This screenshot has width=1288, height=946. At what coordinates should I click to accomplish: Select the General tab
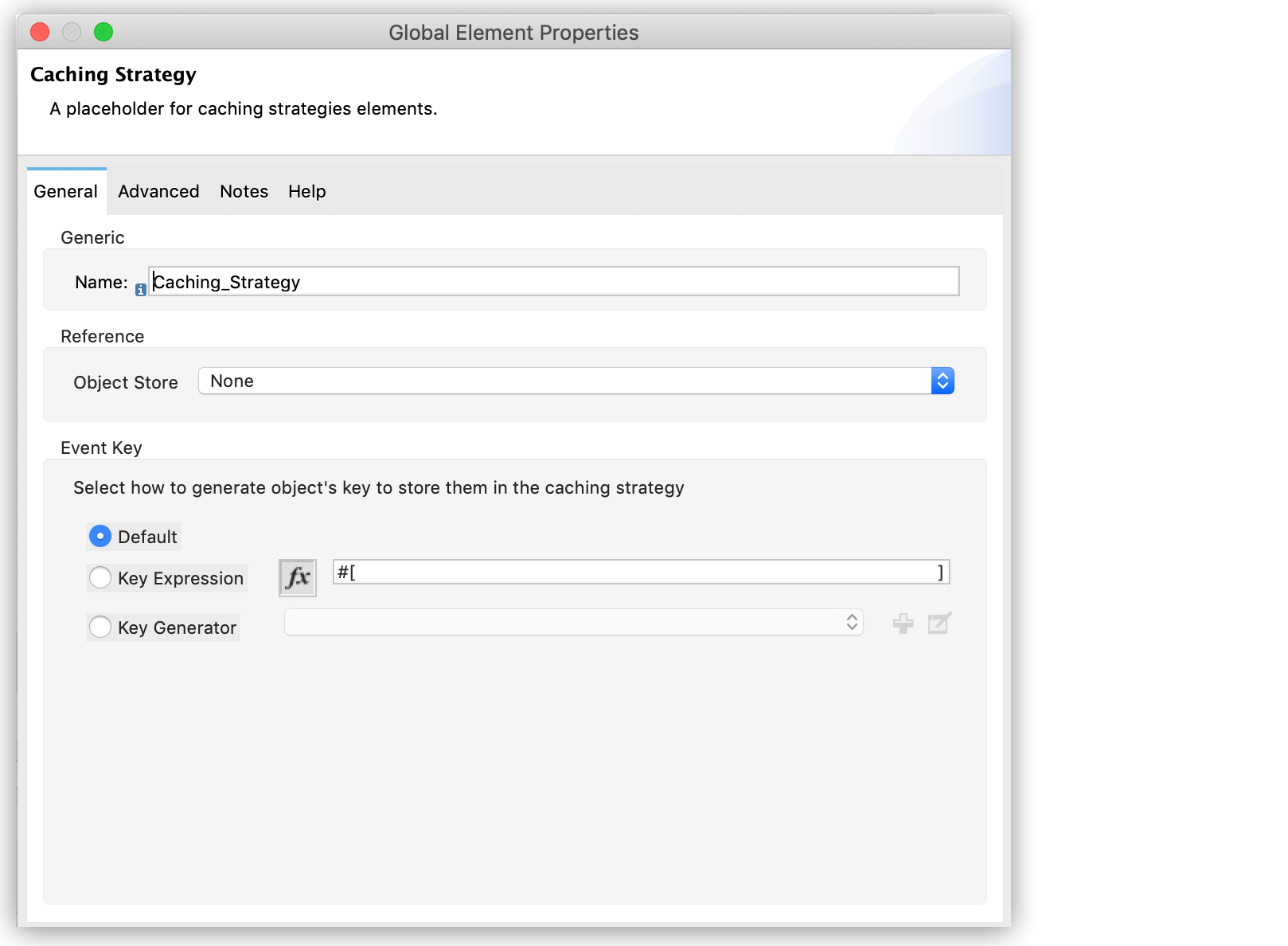click(x=65, y=191)
